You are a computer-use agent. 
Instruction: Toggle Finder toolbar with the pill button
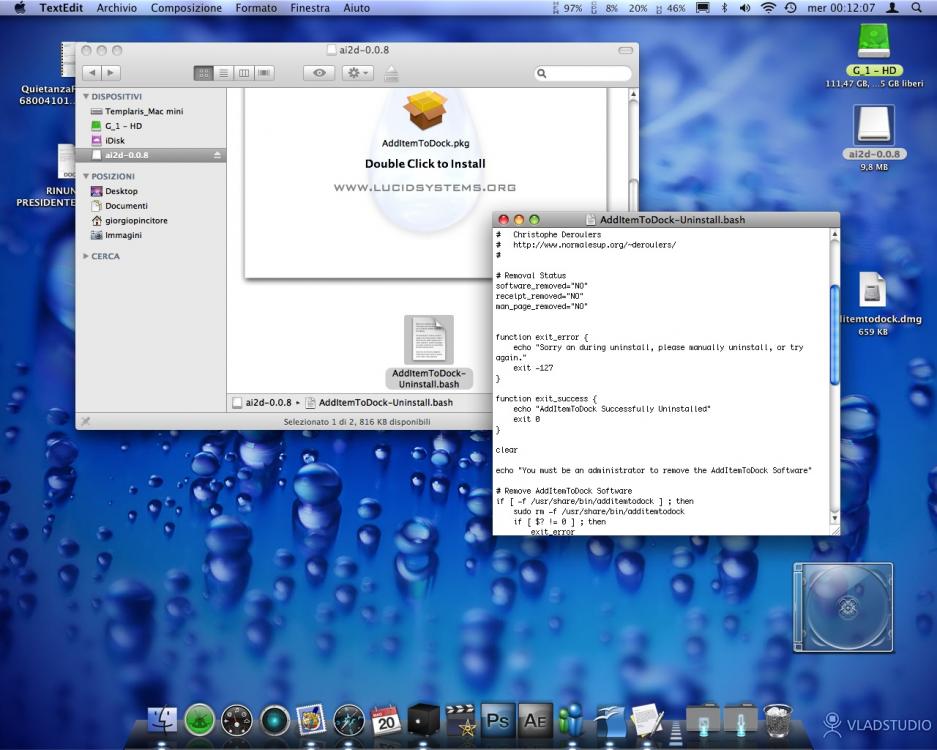[626, 50]
